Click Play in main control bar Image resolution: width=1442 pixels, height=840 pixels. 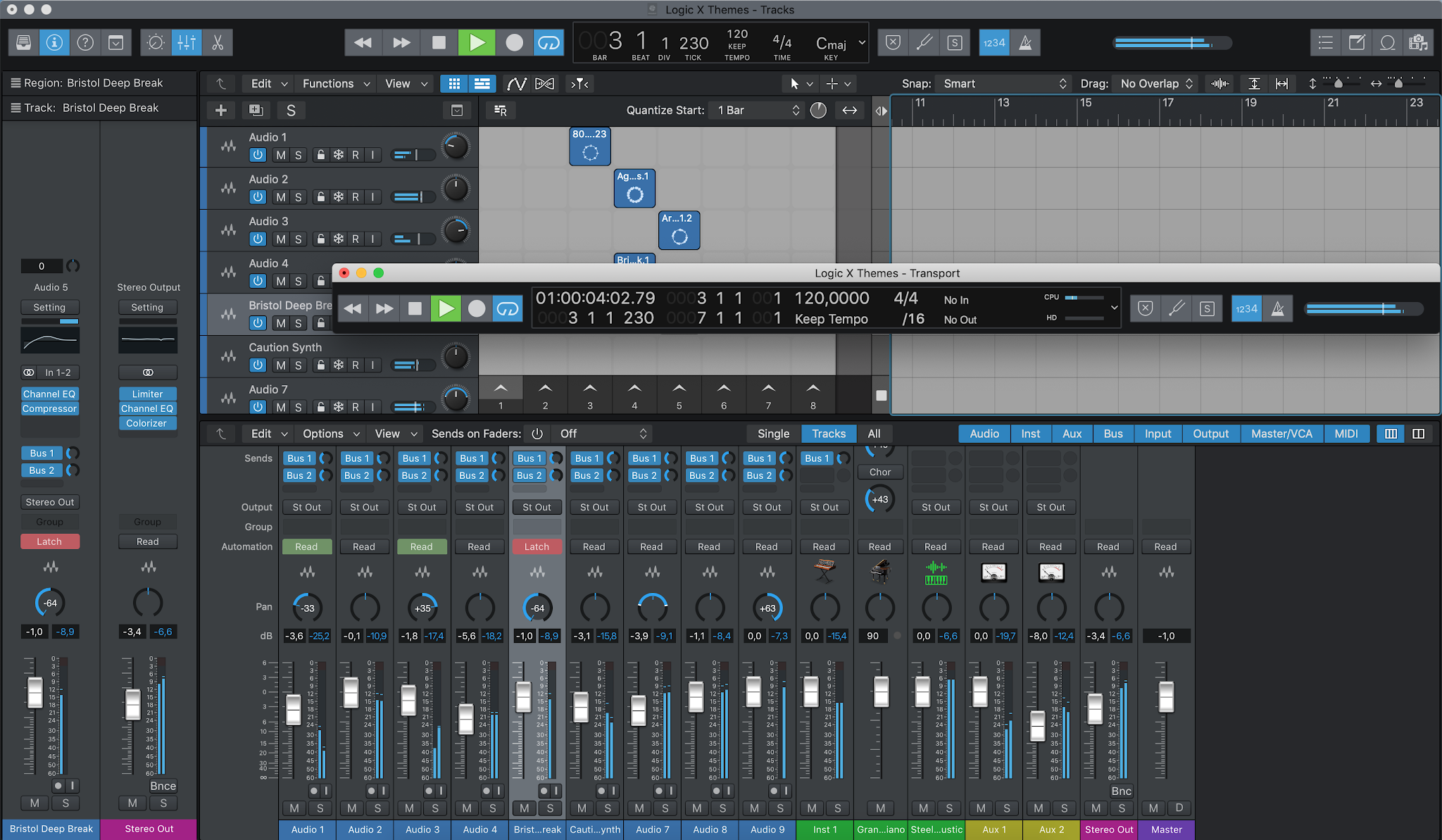pyautogui.click(x=477, y=43)
